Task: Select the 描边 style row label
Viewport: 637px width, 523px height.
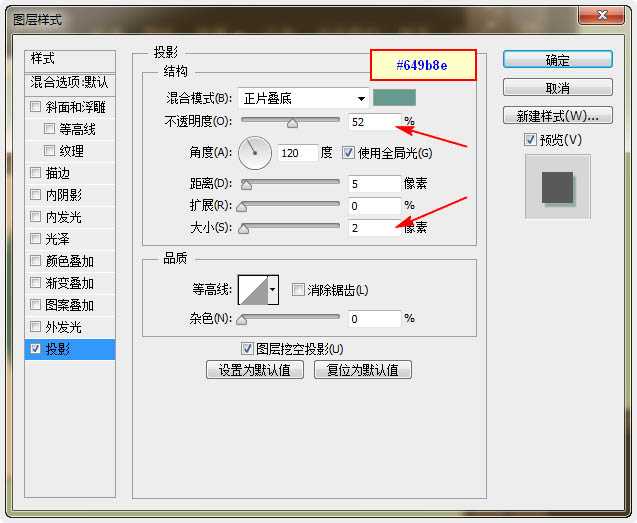Action: pyautogui.click(x=57, y=173)
